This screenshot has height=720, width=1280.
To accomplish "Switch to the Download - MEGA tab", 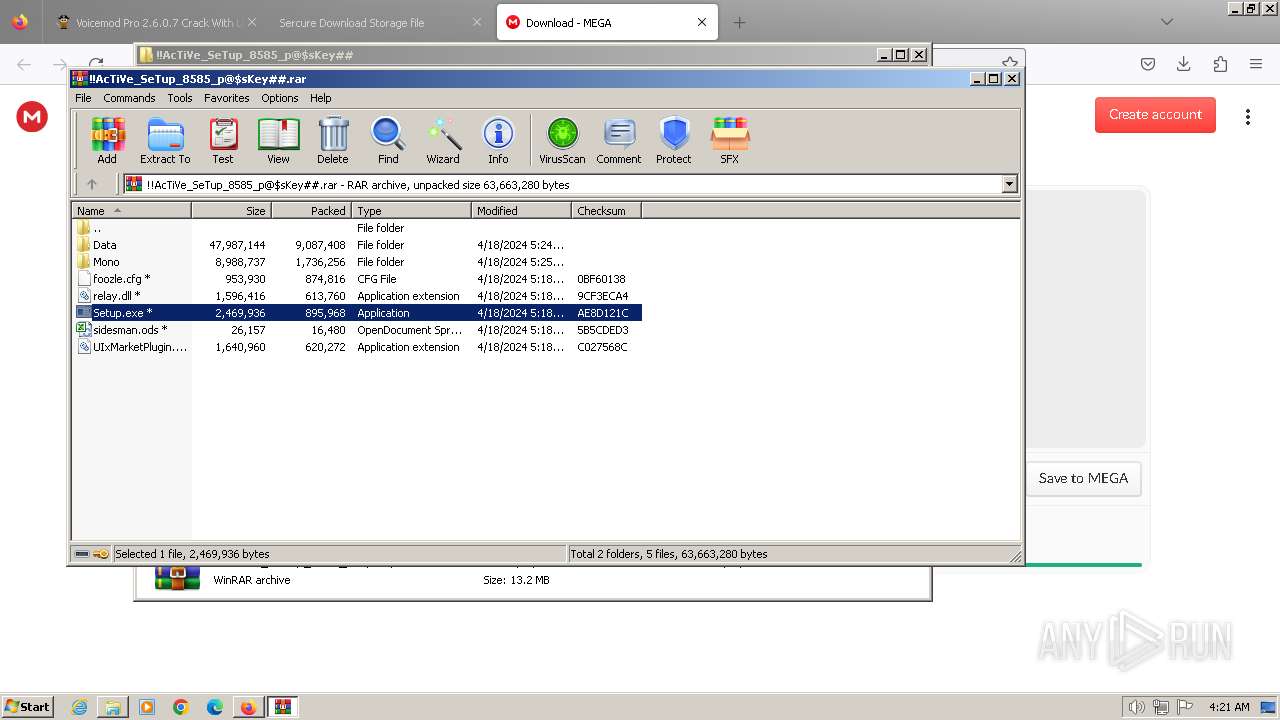I will [x=607, y=22].
